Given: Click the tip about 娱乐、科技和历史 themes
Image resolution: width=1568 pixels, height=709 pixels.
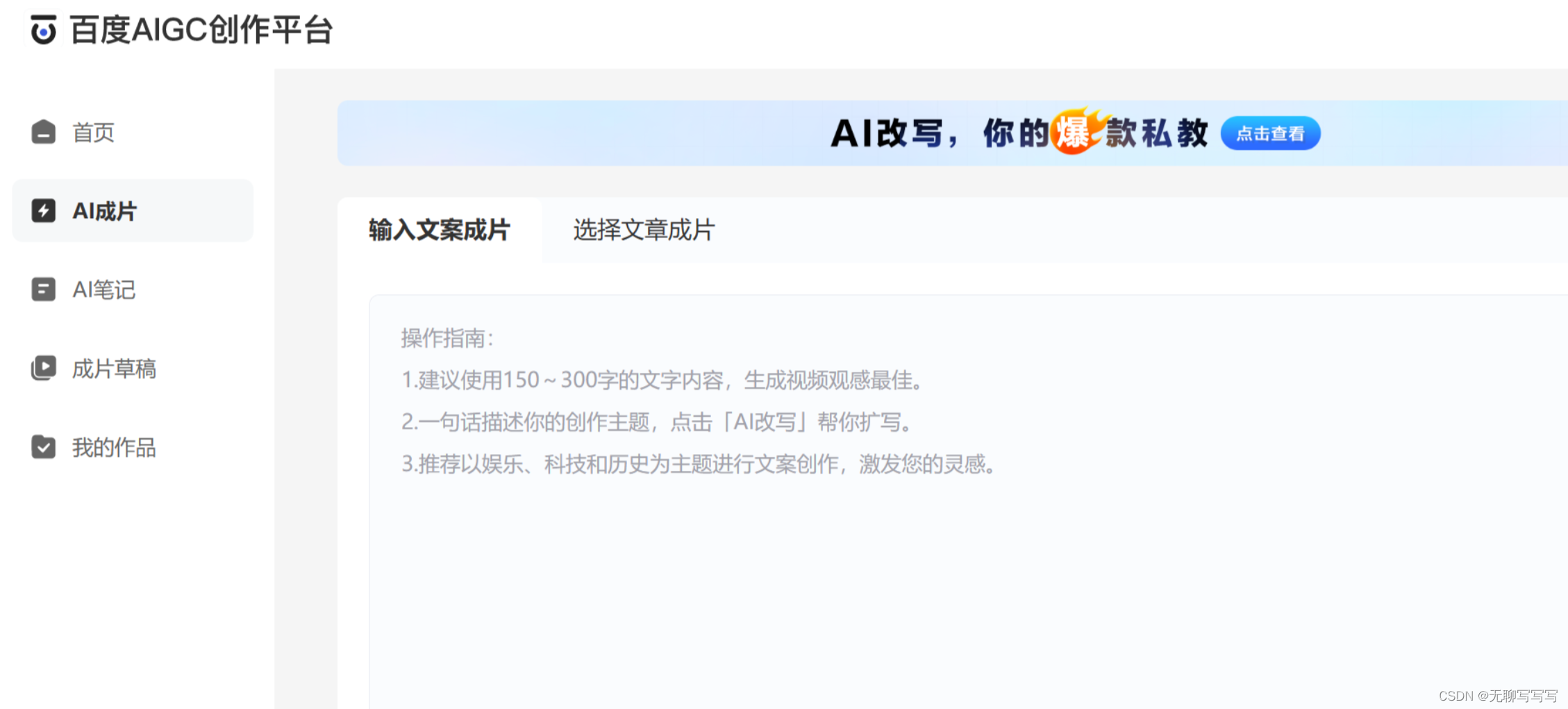Looking at the screenshot, I should coord(699,463).
